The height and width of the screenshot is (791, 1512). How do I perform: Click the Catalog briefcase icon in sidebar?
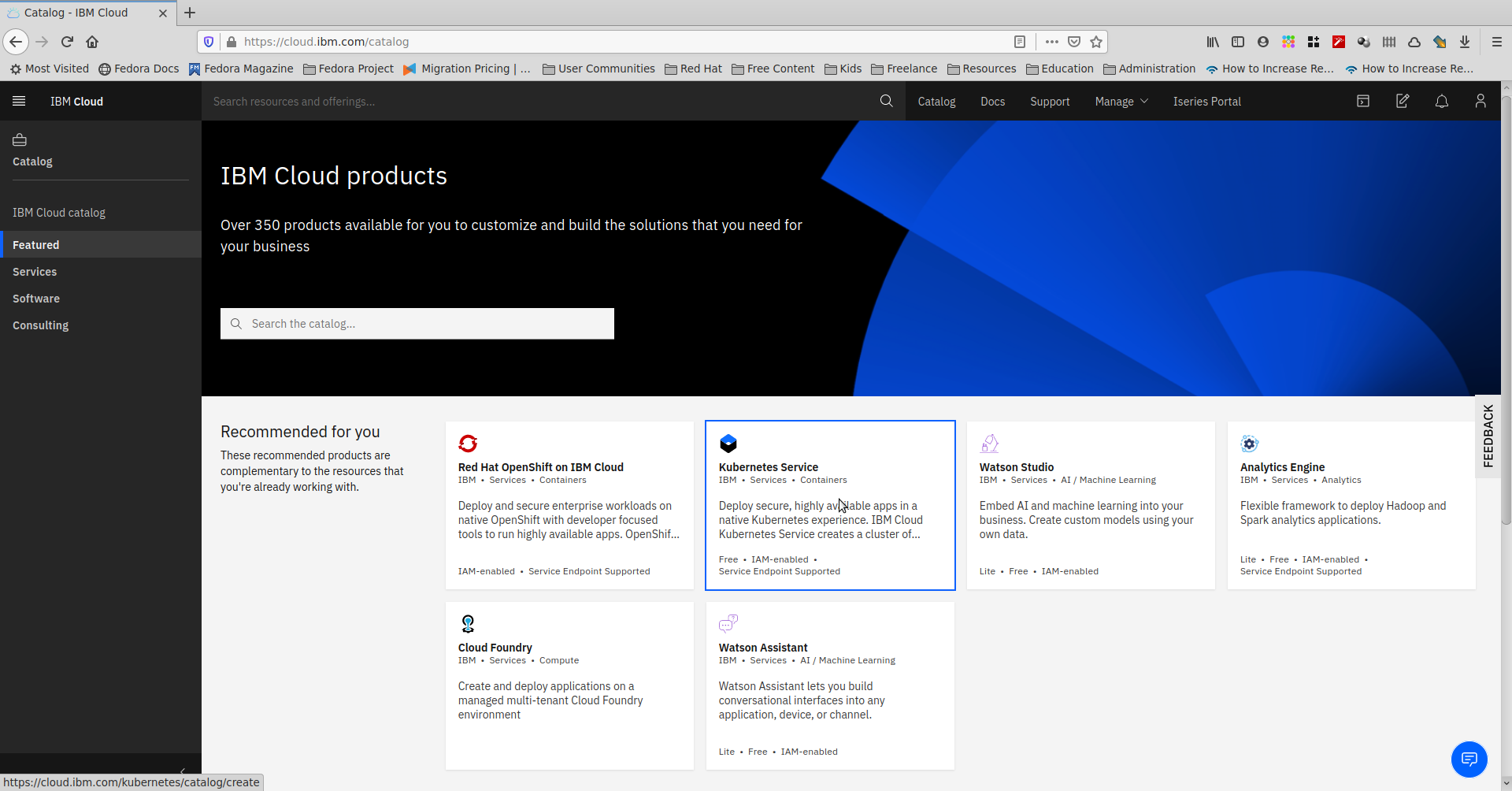point(20,140)
